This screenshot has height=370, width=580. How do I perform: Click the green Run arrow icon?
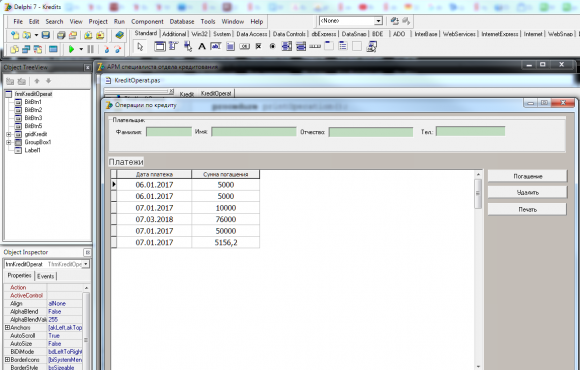click(71, 49)
